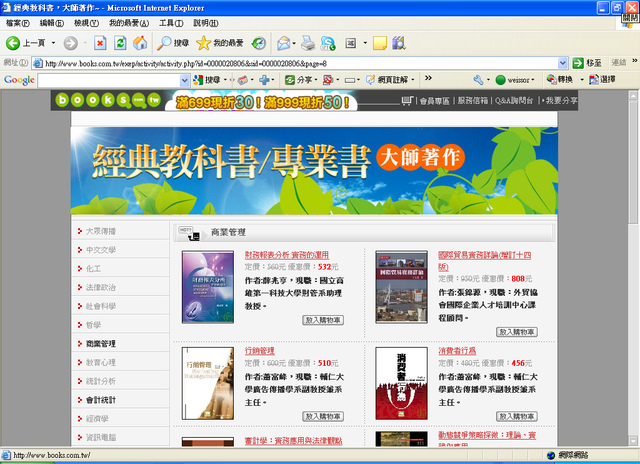
Task: Select 法律政治 category in sidebar
Action: pyautogui.click(x=100, y=287)
